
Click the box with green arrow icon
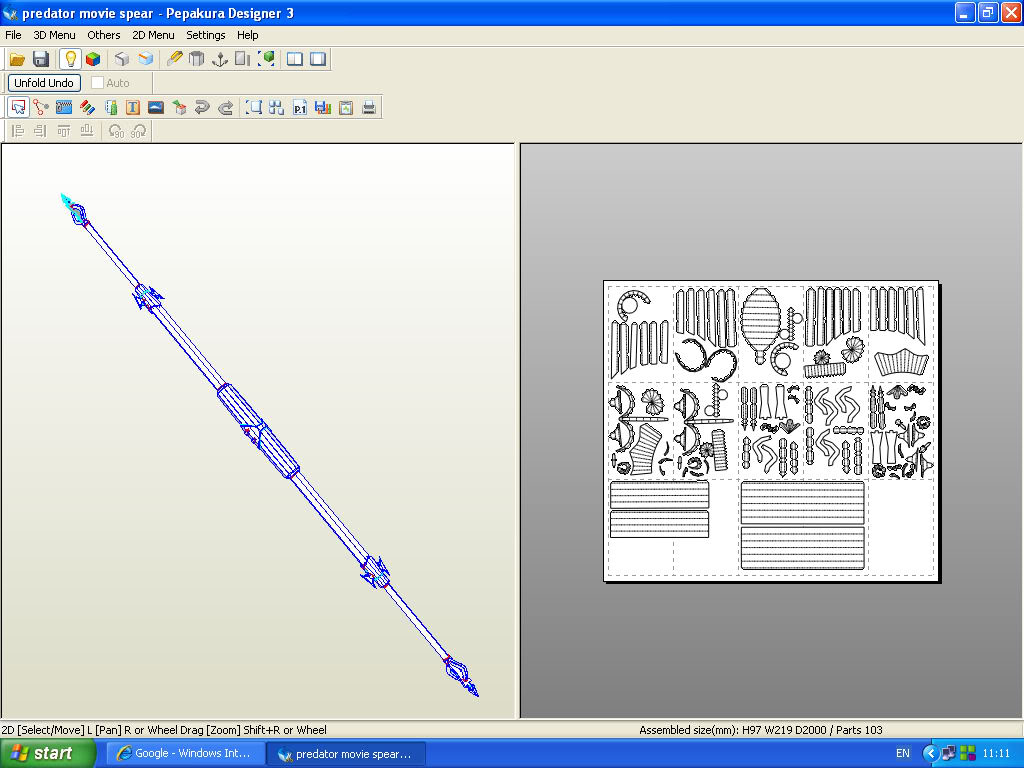[179, 108]
